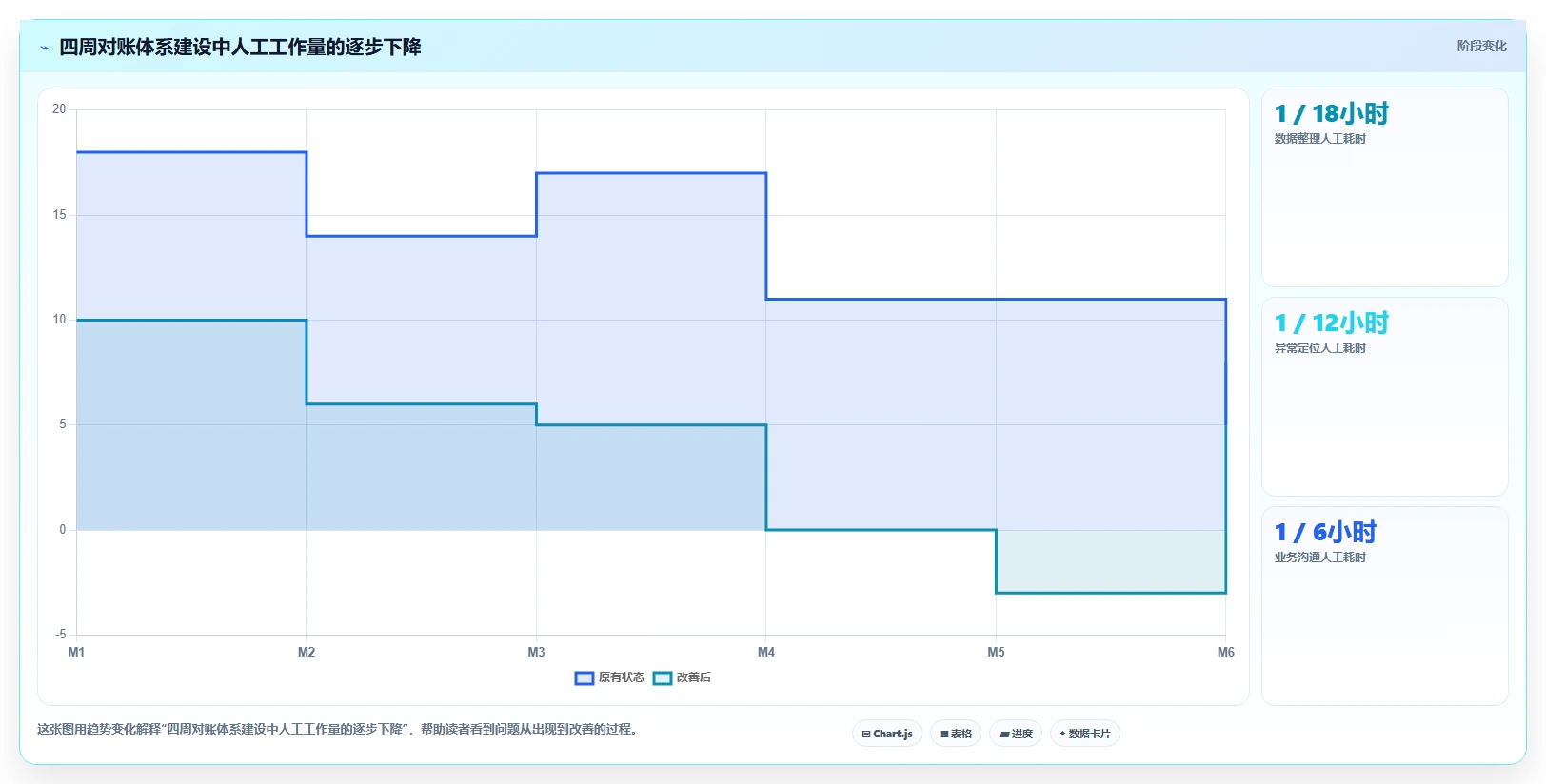Toggle the 改善后 legend entry

(x=682, y=677)
